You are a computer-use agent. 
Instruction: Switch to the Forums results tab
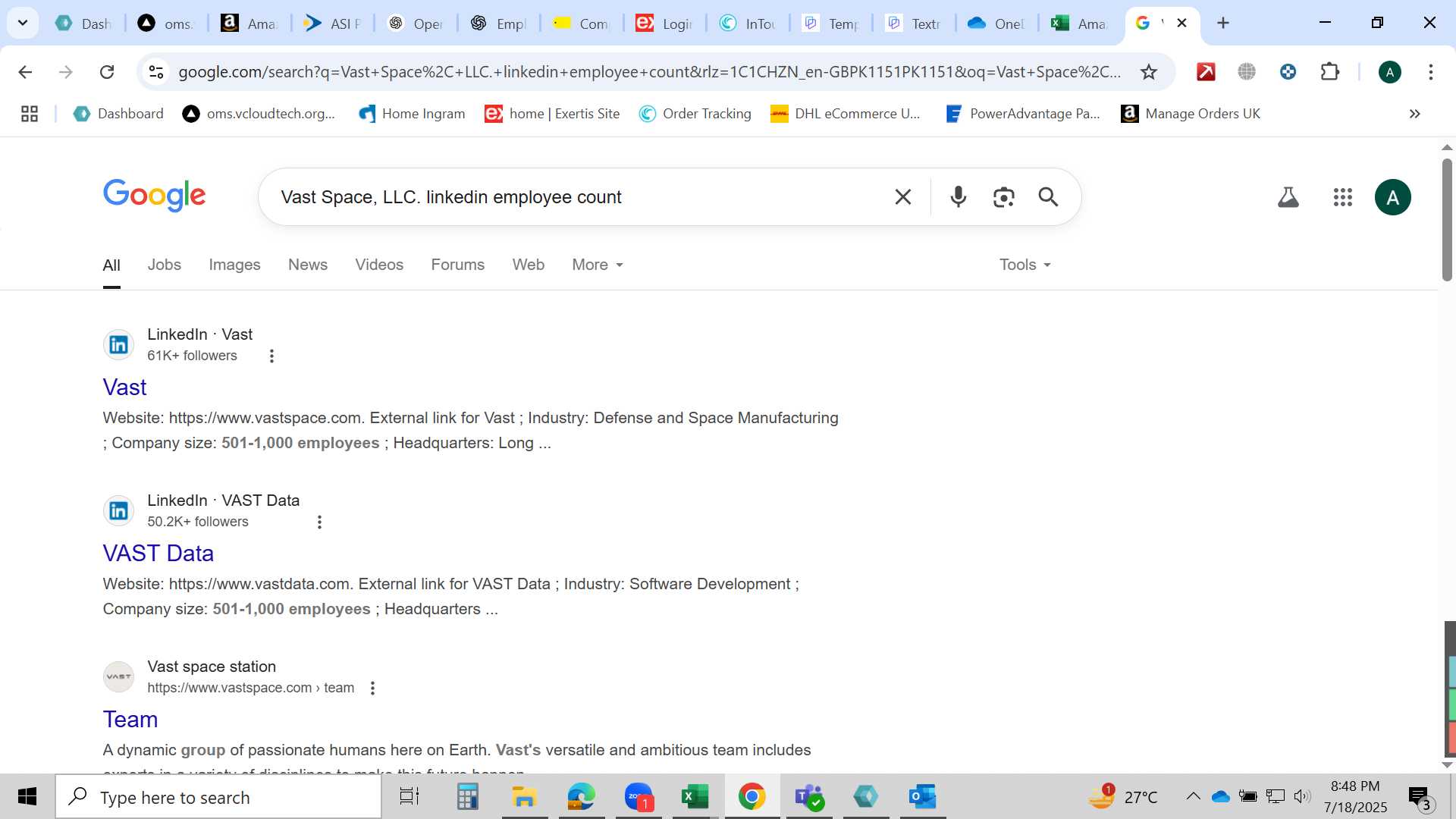click(457, 265)
